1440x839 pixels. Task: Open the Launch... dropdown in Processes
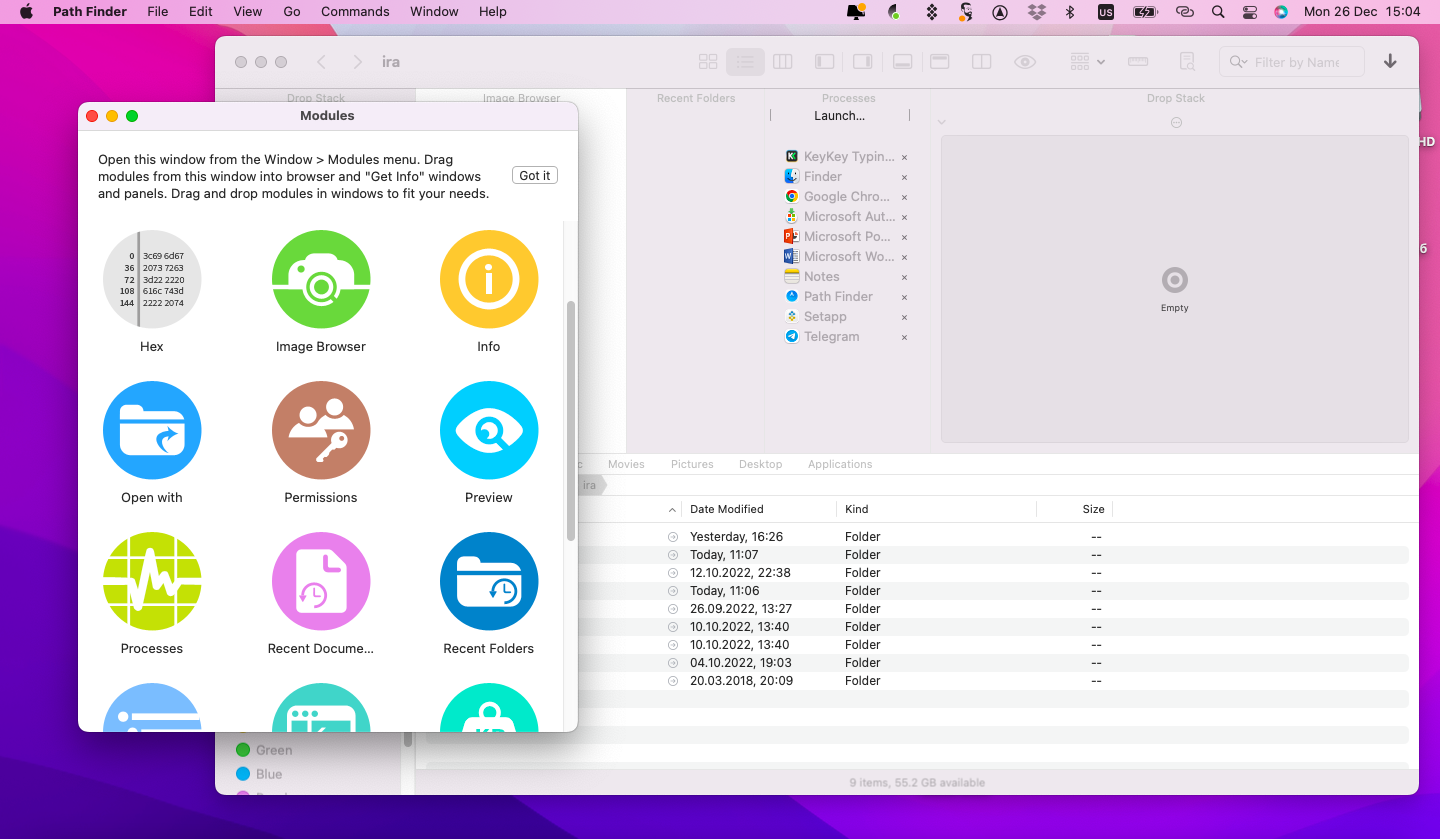click(840, 116)
